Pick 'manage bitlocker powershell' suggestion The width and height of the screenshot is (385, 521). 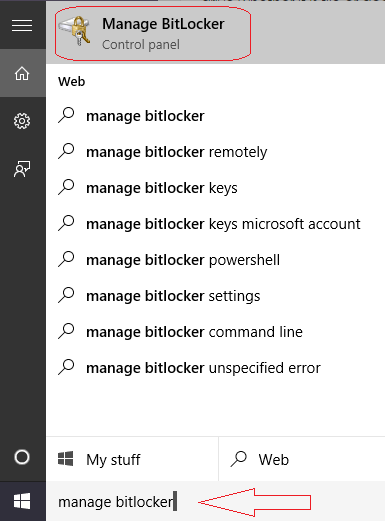point(215,260)
